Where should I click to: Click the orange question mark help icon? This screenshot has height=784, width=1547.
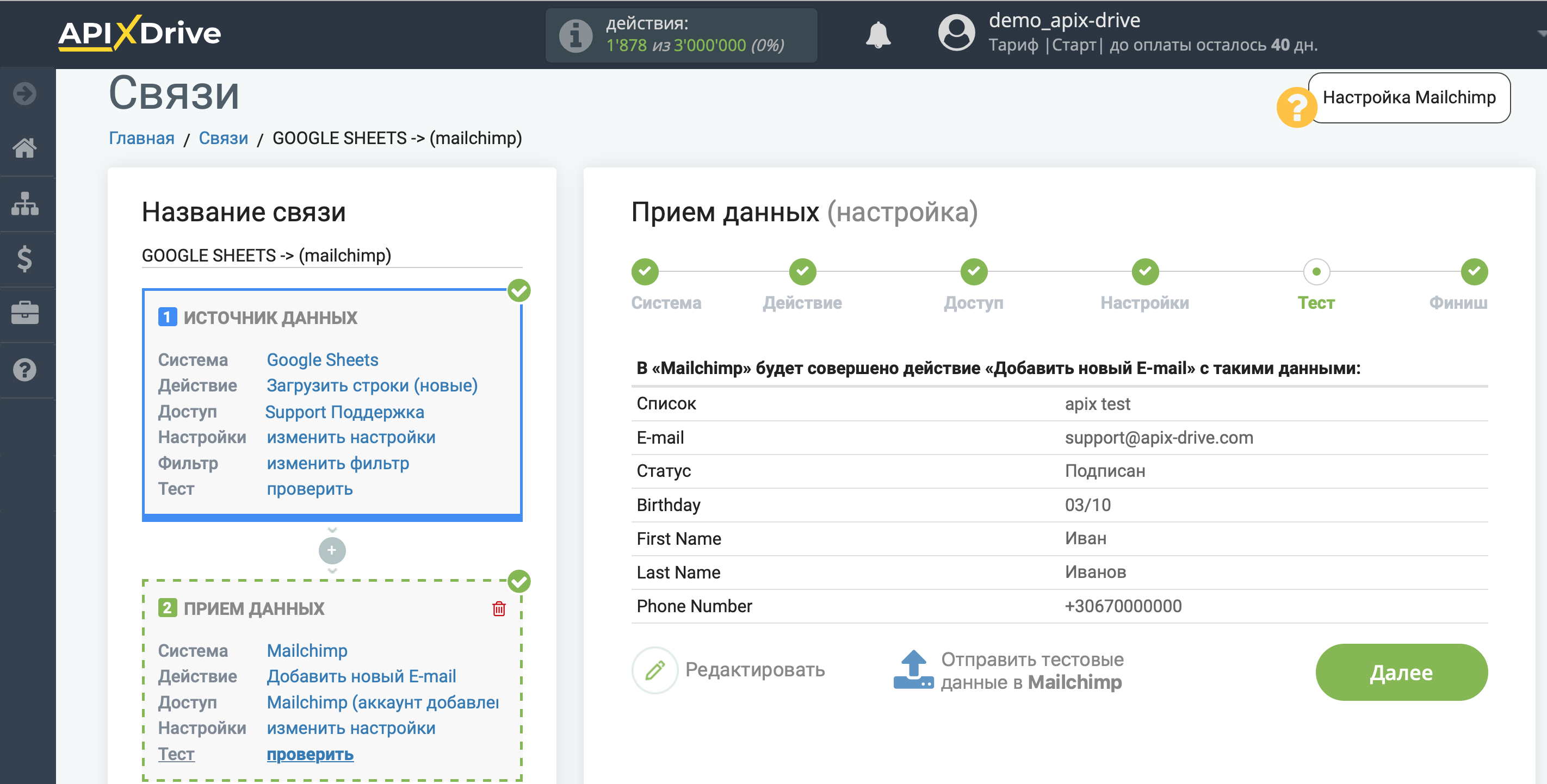(x=1296, y=108)
